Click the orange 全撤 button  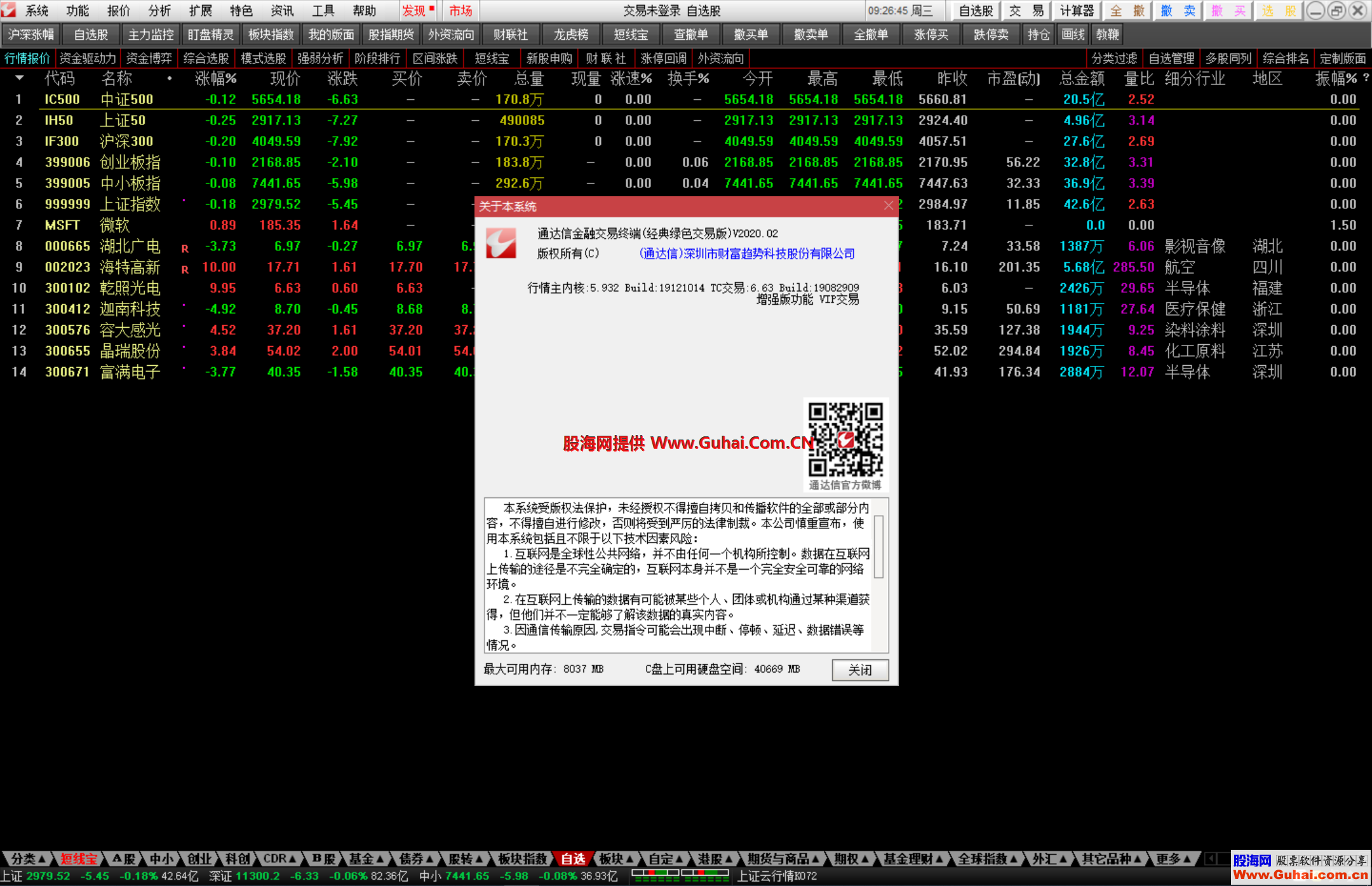coord(1127,11)
